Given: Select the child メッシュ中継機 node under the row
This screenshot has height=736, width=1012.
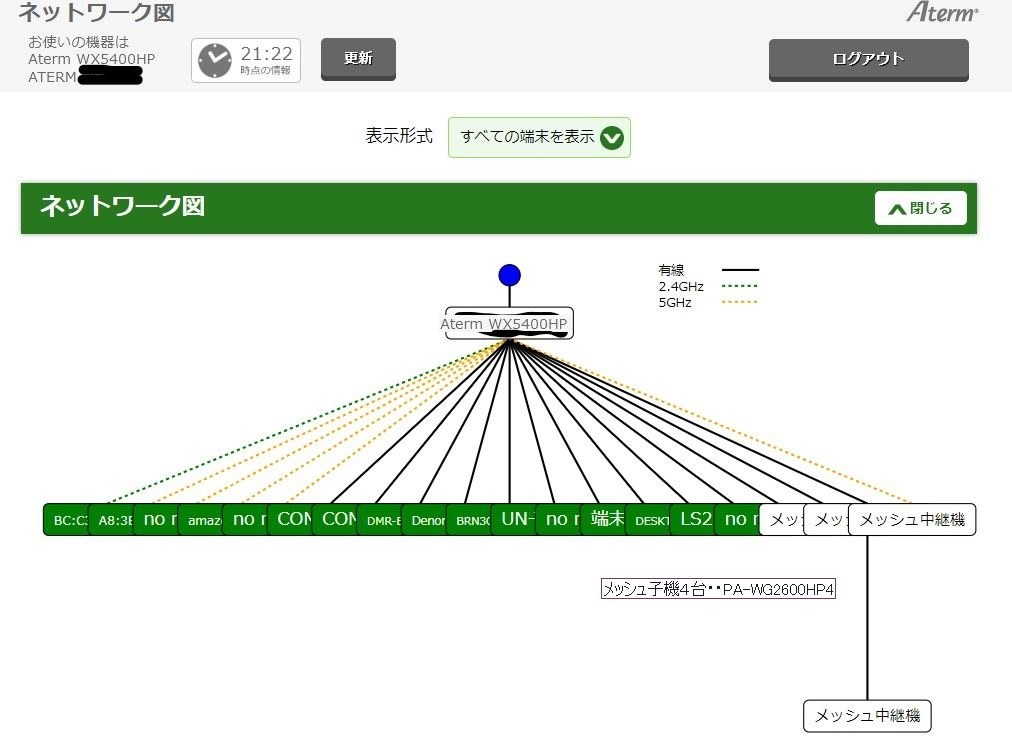Looking at the screenshot, I should pyautogui.click(x=867, y=716).
